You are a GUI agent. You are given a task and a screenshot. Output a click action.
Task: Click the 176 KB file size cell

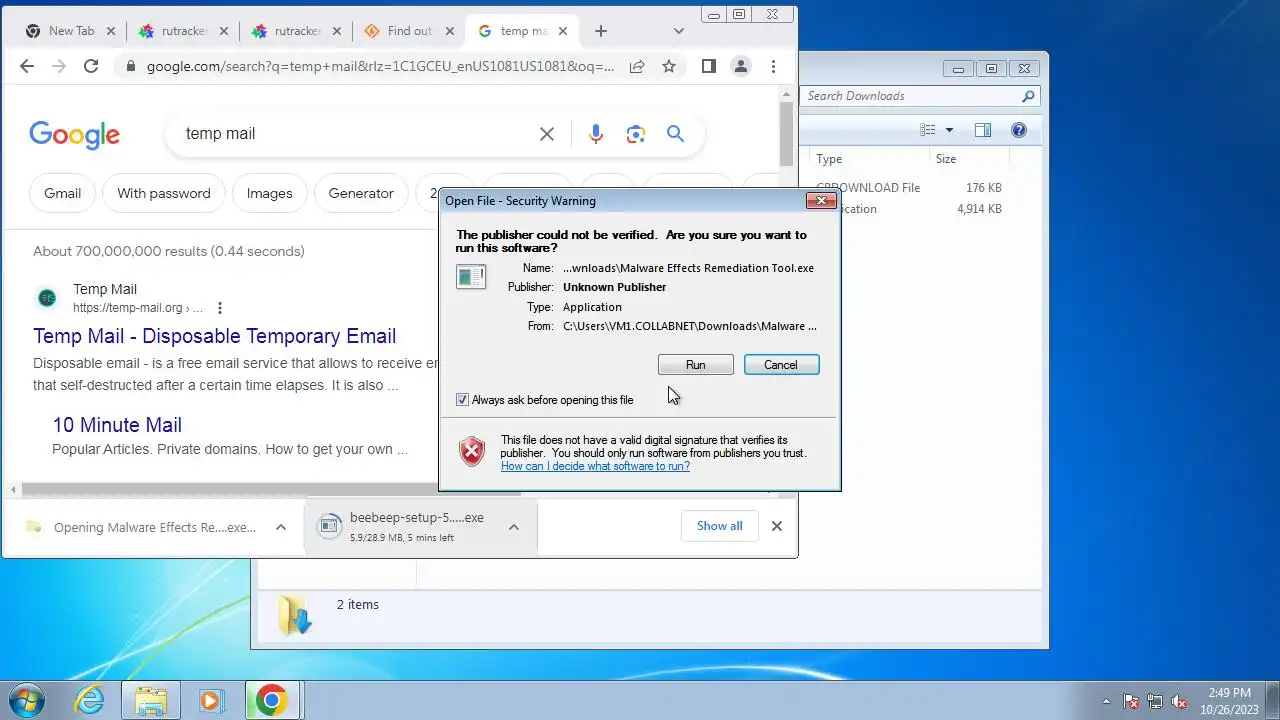coord(984,188)
